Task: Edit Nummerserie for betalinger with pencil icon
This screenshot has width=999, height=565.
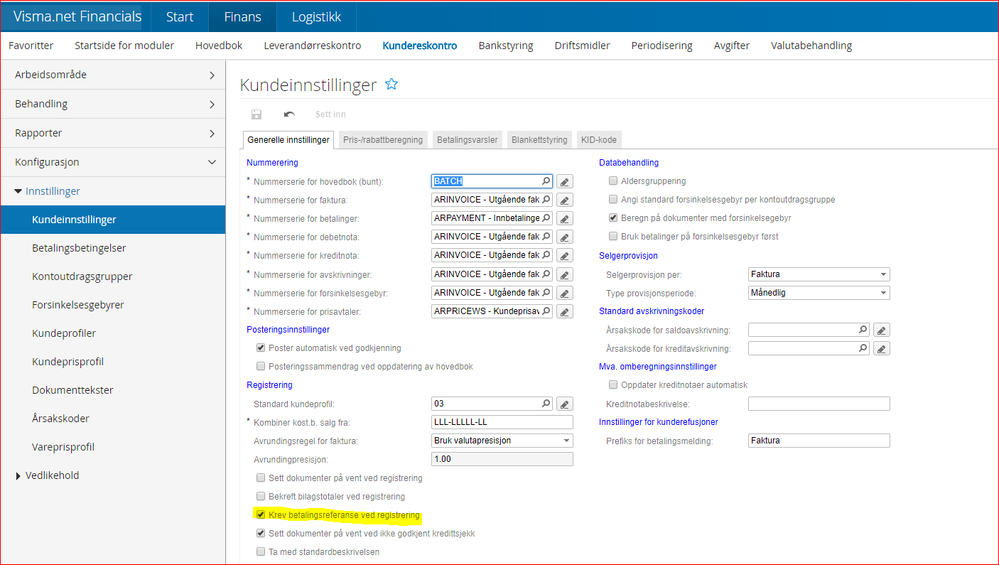Action: 564,218
